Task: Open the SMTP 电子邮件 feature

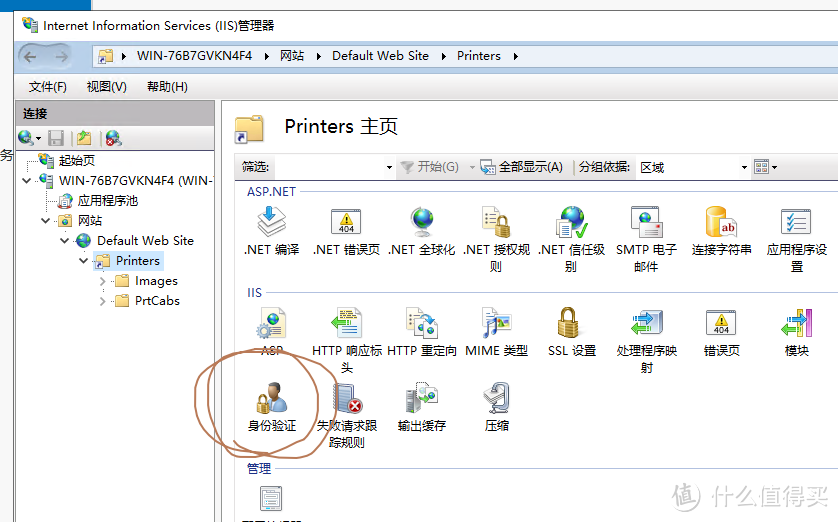Action: [x=646, y=239]
